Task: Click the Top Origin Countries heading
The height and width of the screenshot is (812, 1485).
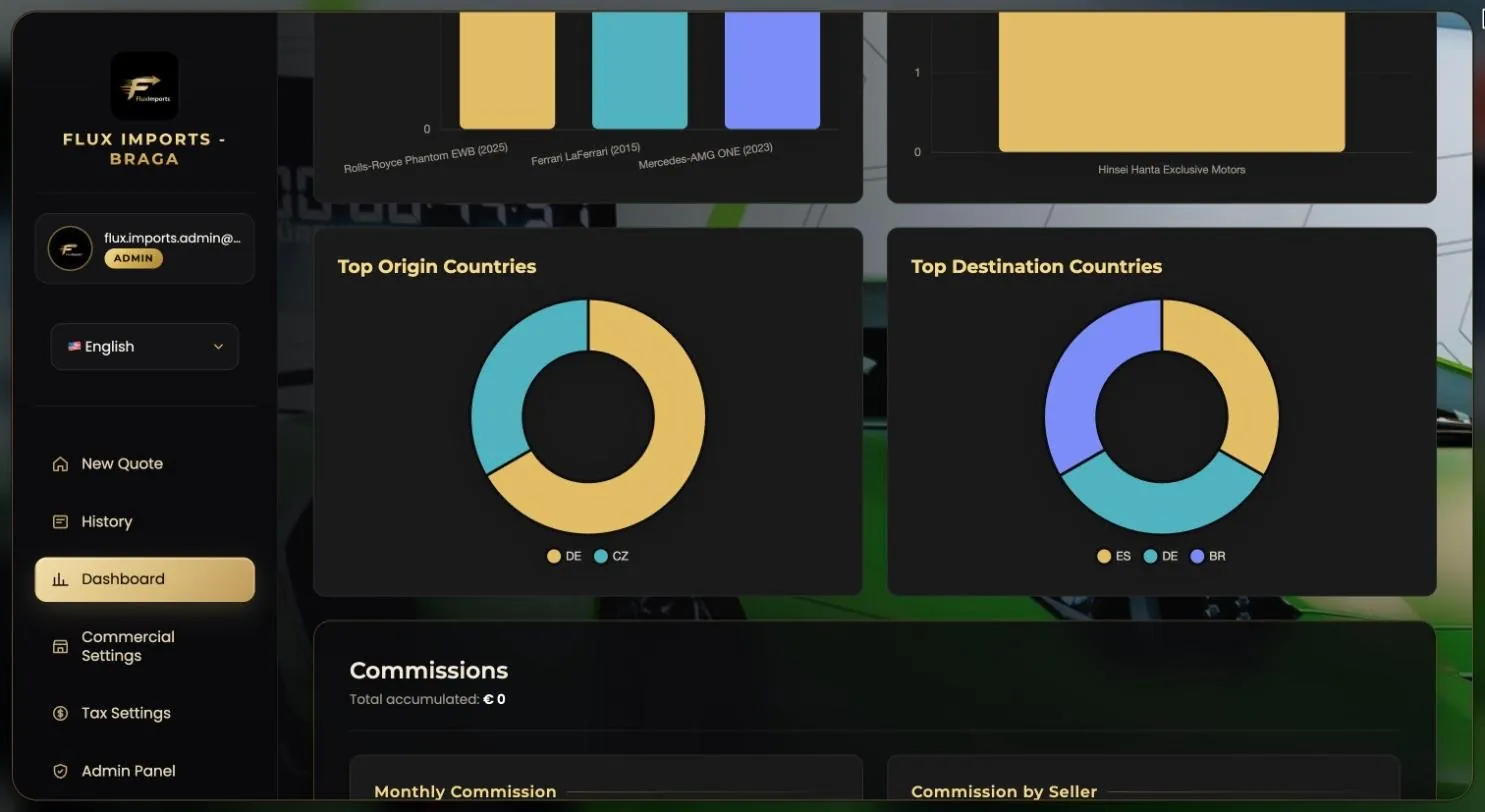Action: pyautogui.click(x=437, y=267)
